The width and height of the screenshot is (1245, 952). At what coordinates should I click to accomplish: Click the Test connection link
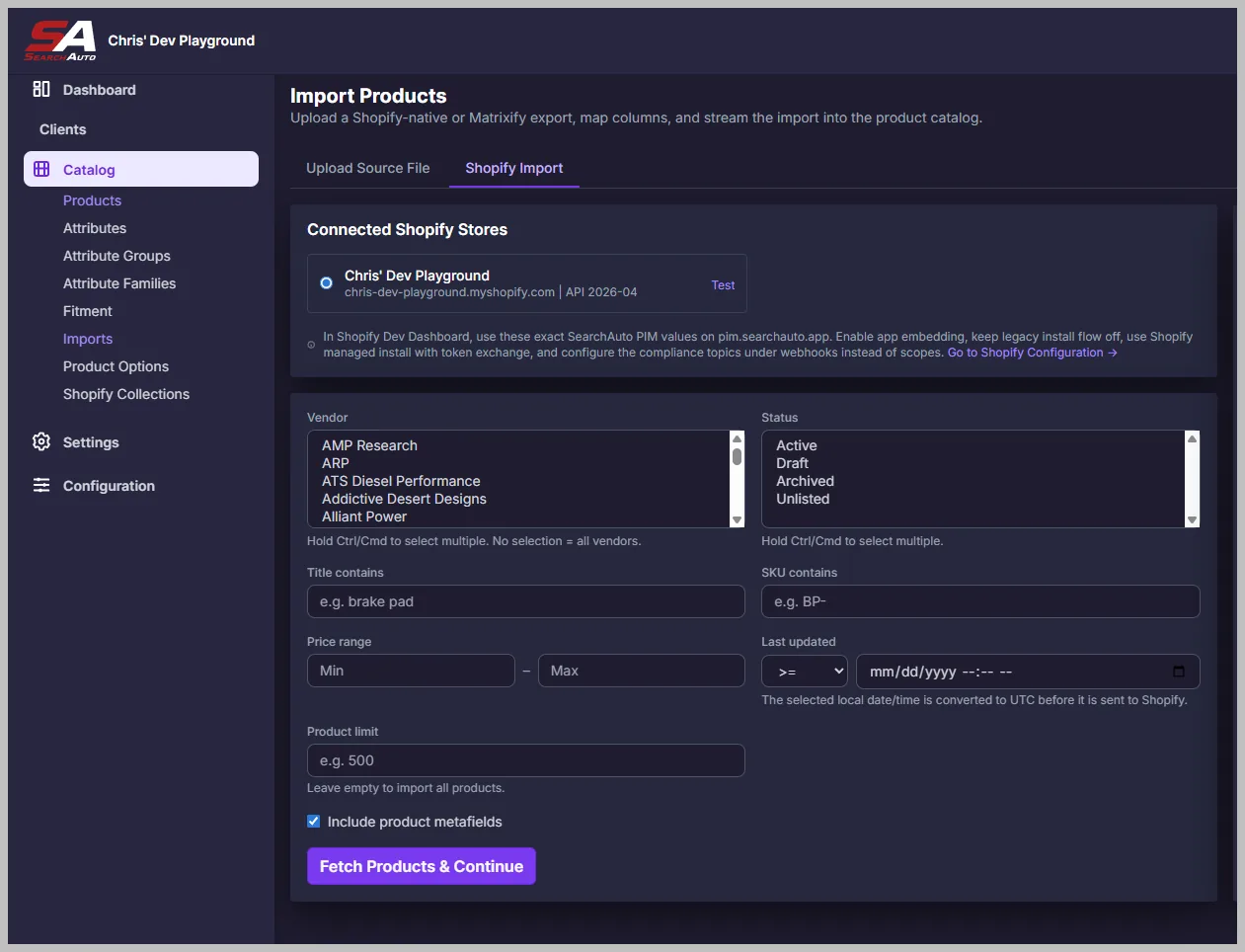pos(723,285)
